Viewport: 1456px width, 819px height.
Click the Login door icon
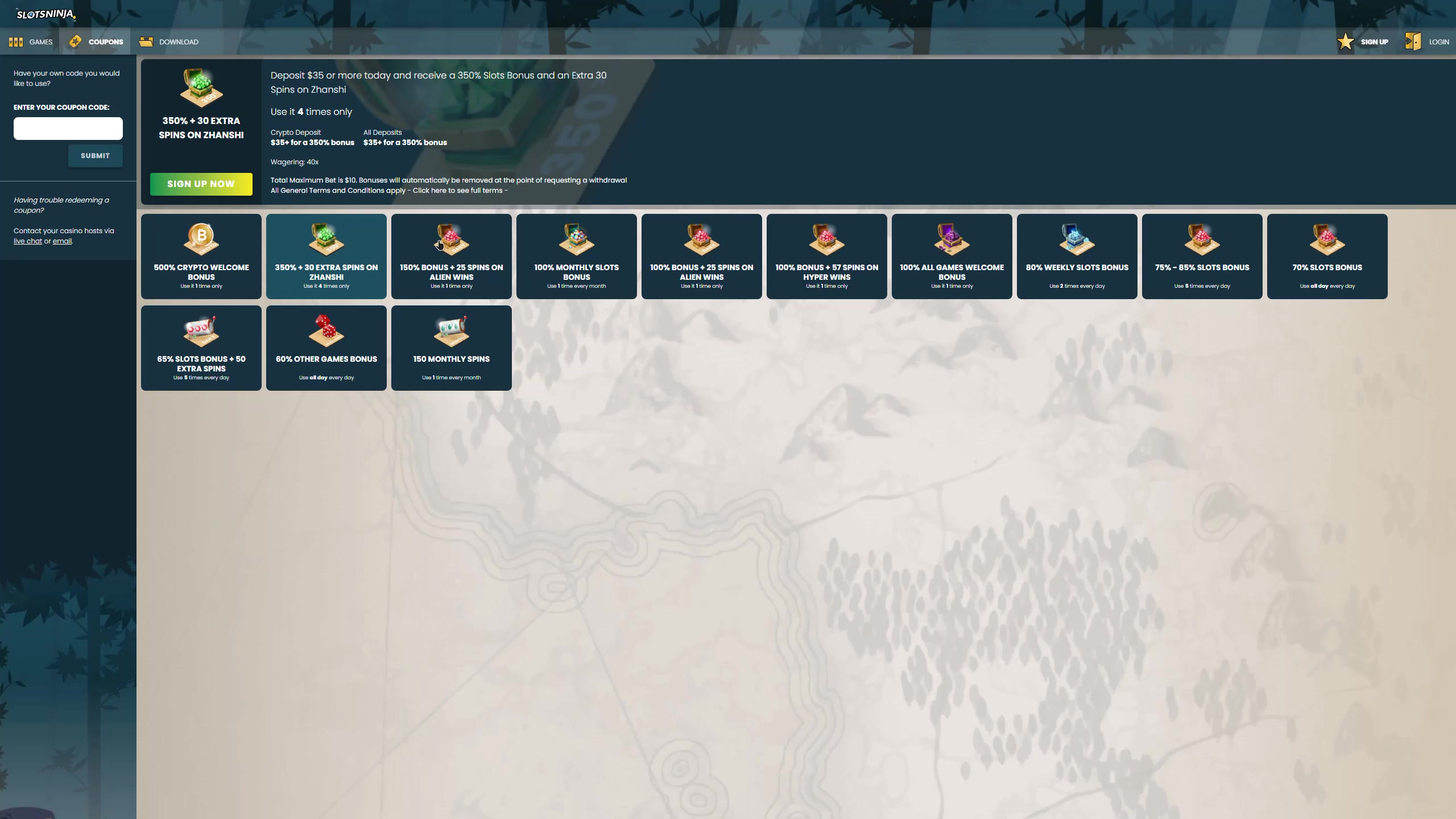[x=1413, y=42]
